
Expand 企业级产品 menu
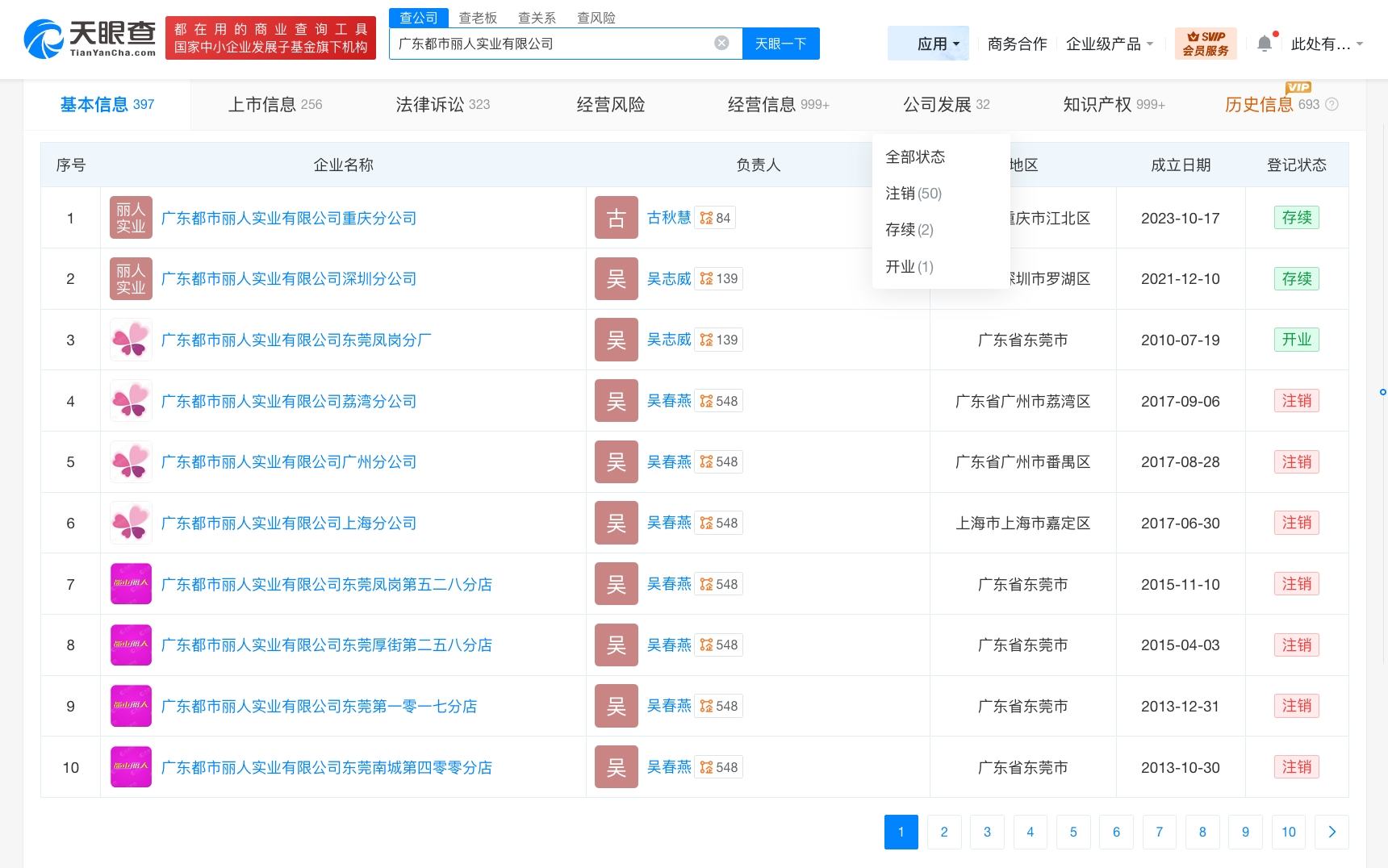(1110, 44)
